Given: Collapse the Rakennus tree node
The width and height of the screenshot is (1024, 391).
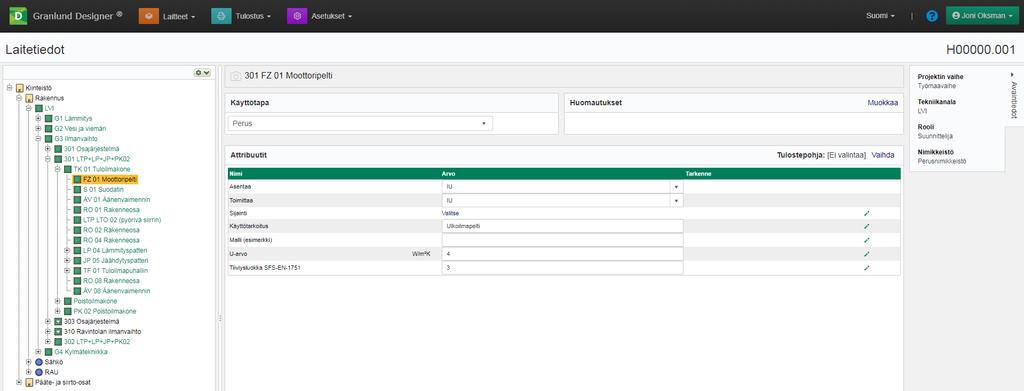Looking at the screenshot, I should [x=19, y=98].
